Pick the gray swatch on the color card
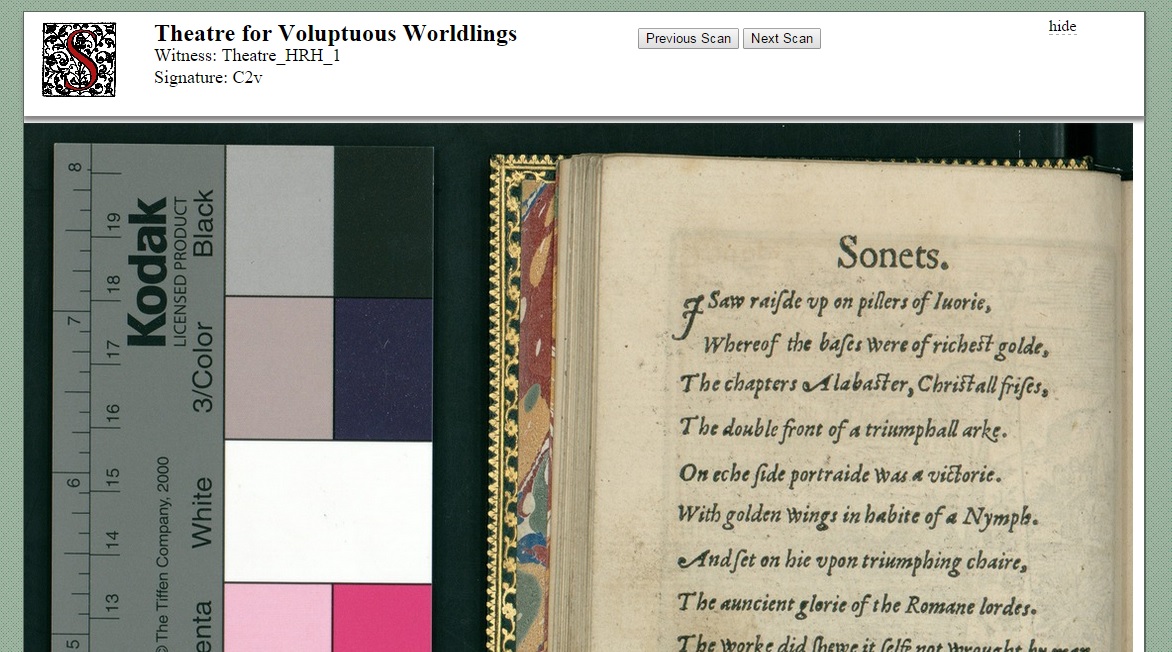Viewport: 1172px width, 652px height. coord(280,221)
